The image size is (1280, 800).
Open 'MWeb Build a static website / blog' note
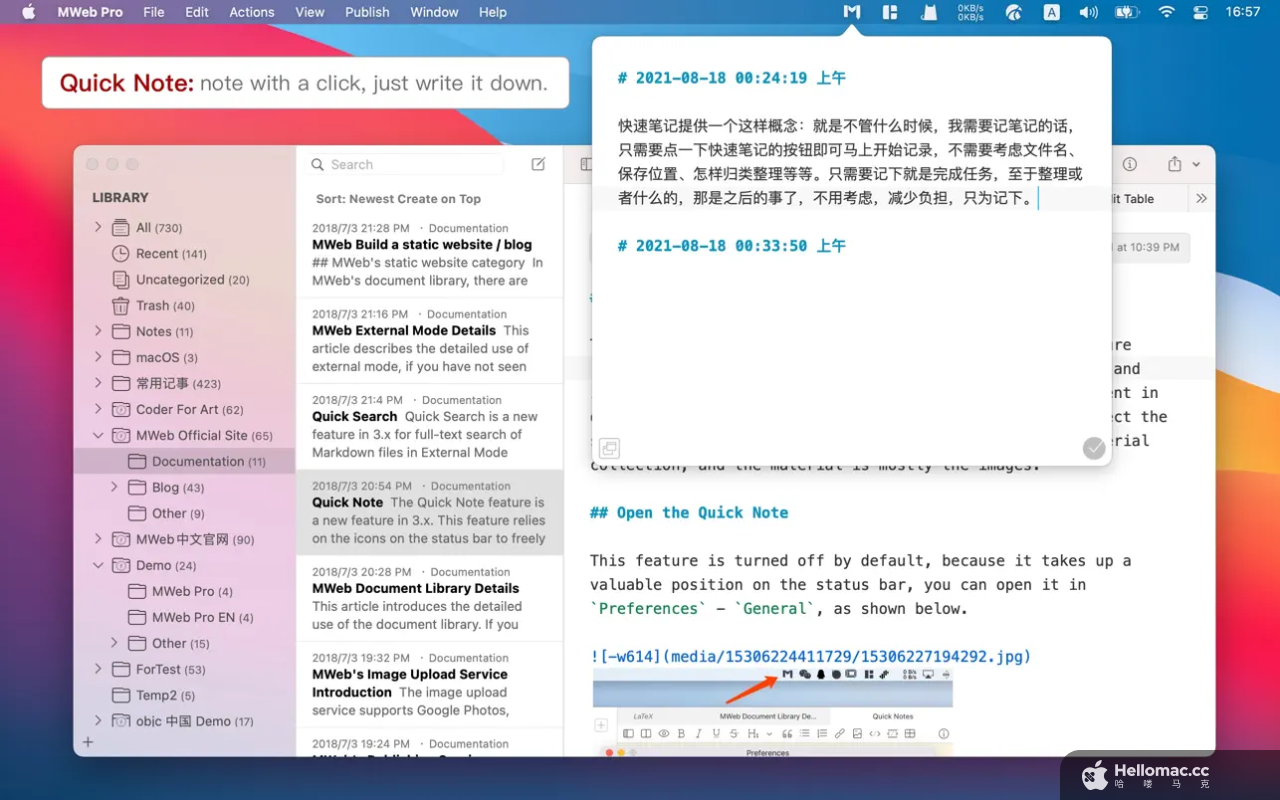[430, 255]
